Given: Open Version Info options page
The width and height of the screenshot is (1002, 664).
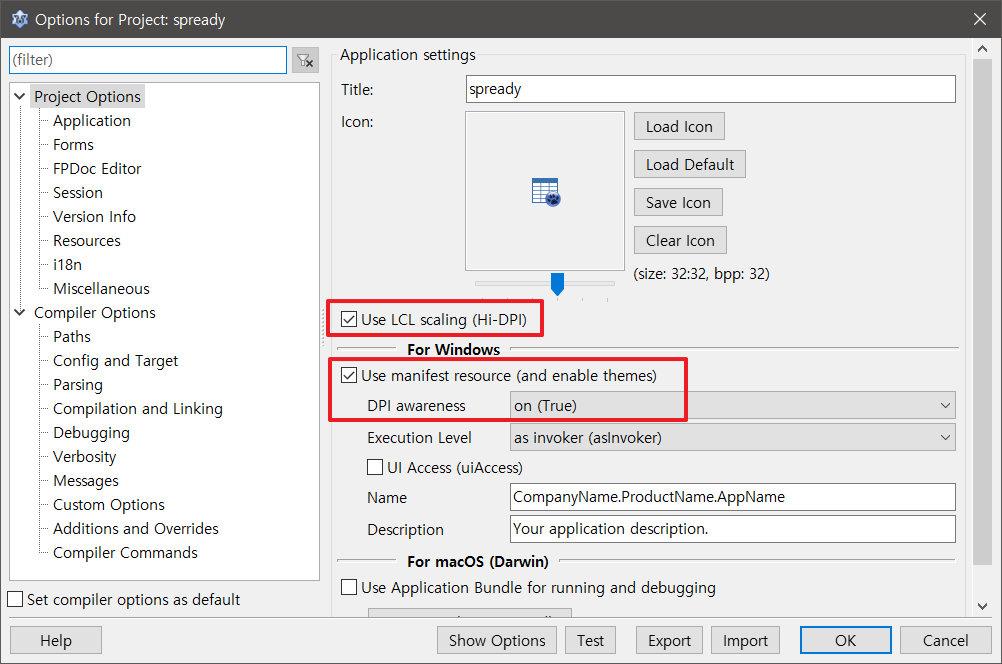Looking at the screenshot, I should pyautogui.click(x=95, y=217).
